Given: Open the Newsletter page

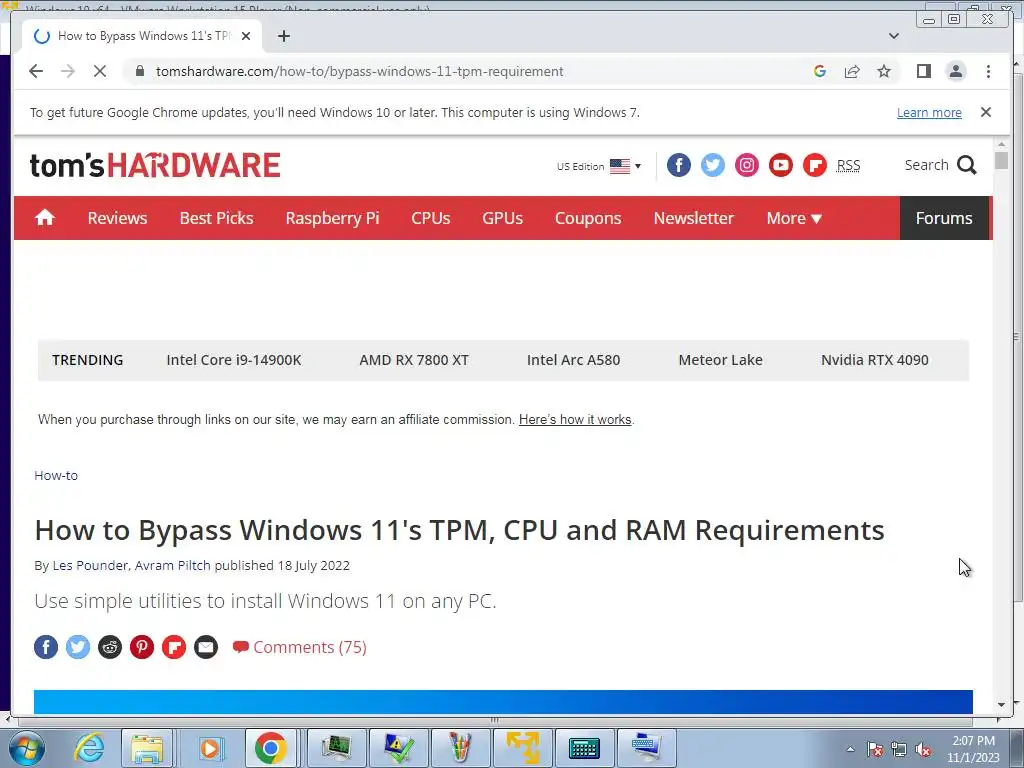Looking at the screenshot, I should click(694, 218).
